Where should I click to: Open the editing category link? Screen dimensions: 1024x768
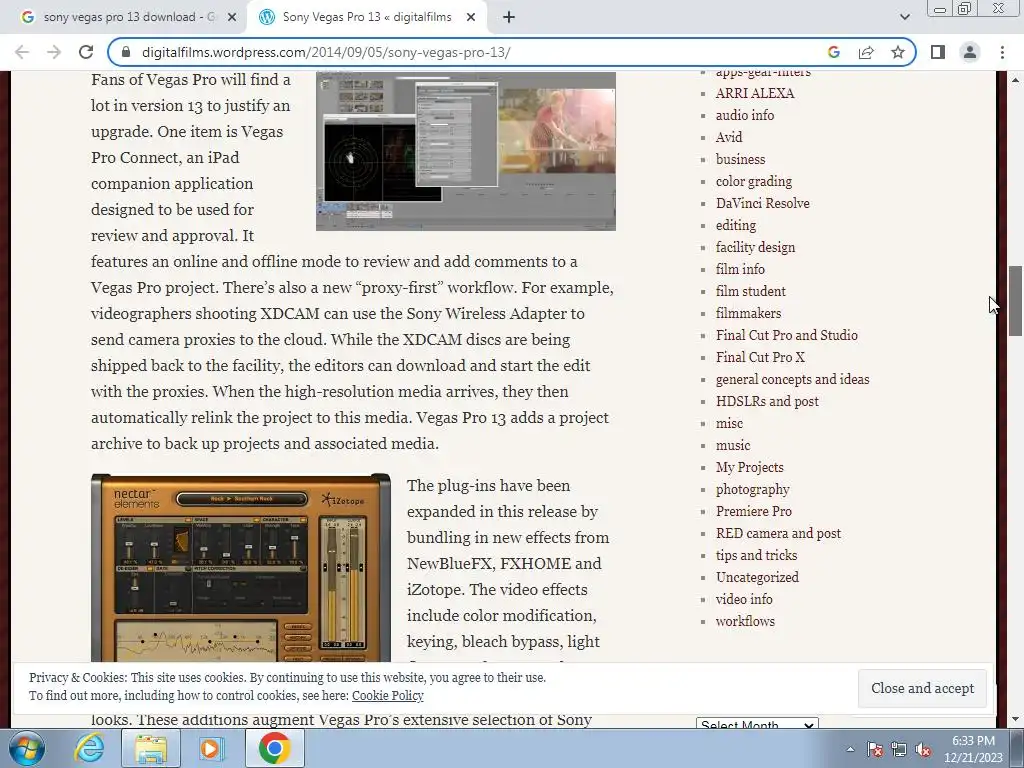coord(736,225)
